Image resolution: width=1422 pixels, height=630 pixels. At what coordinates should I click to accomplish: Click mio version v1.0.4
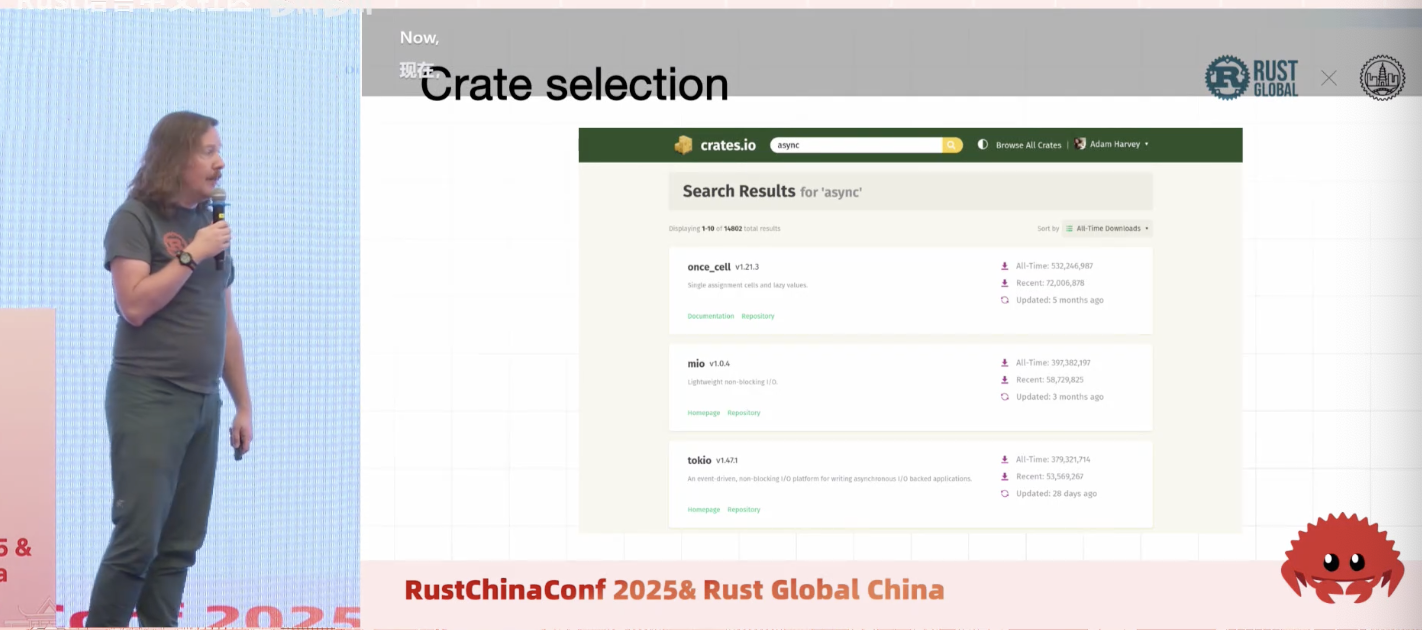tap(720, 364)
